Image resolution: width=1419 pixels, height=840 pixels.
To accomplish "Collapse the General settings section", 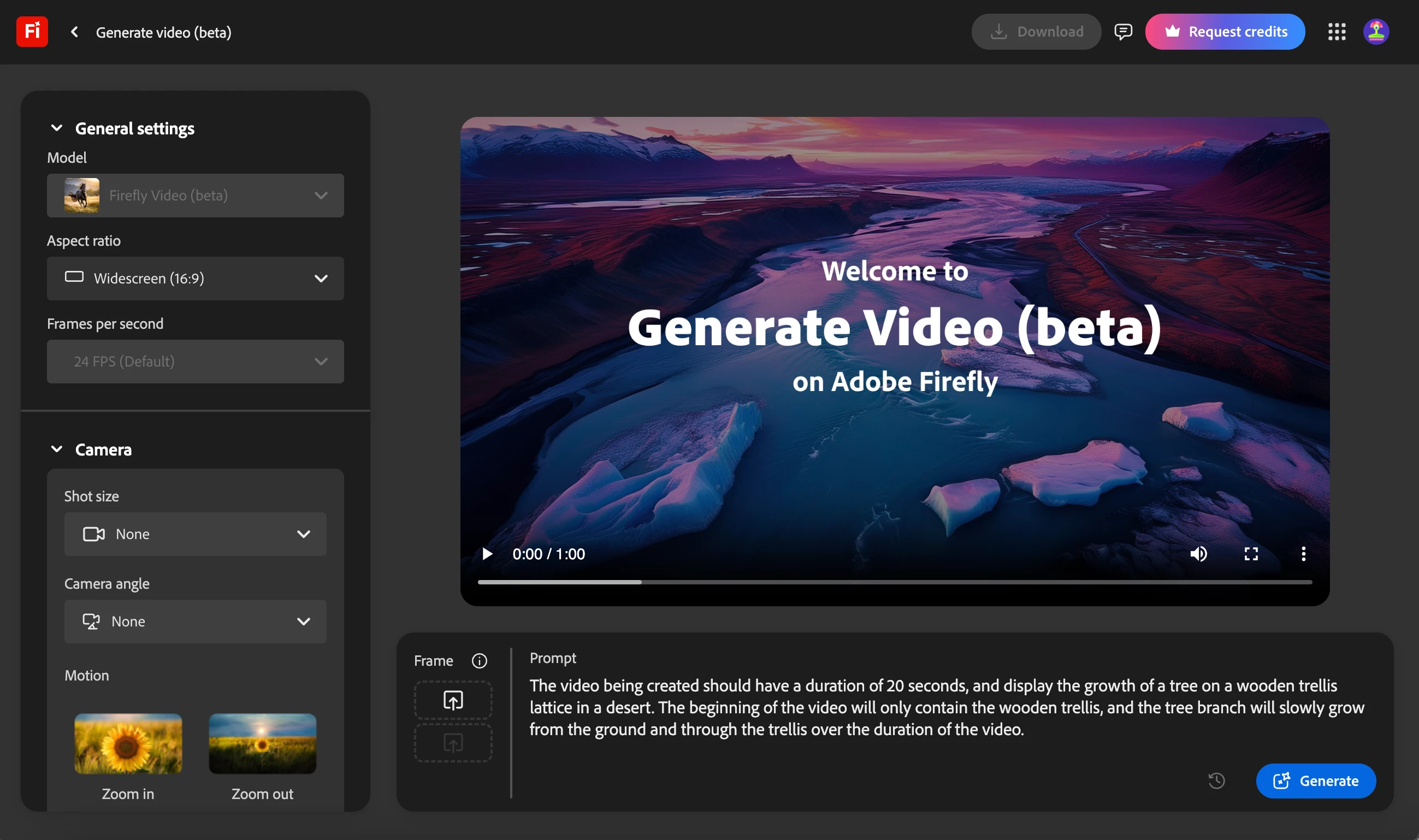I will (57, 128).
